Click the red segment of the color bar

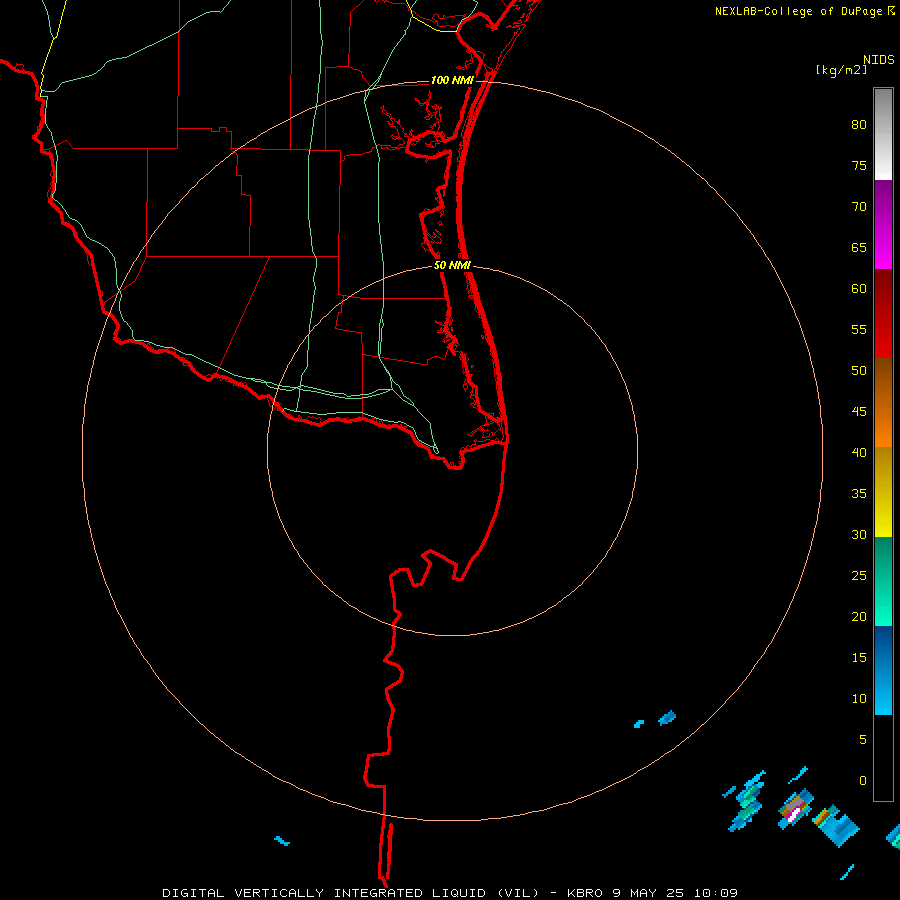[883, 314]
